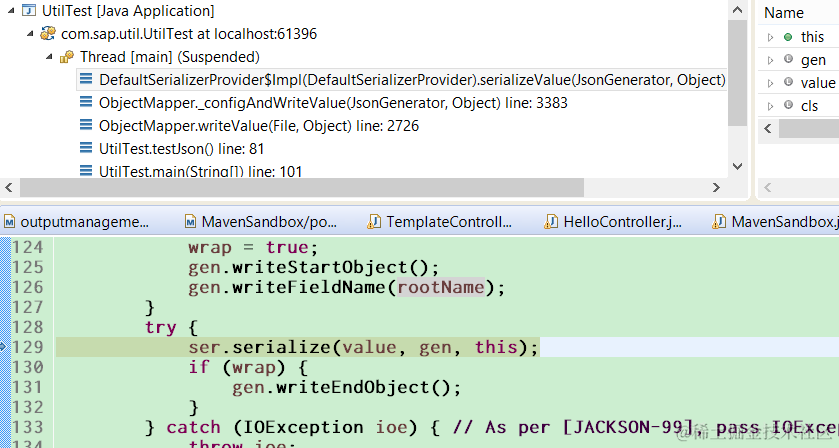Click the outputmanageme... tab file icon

tap(10, 222)
